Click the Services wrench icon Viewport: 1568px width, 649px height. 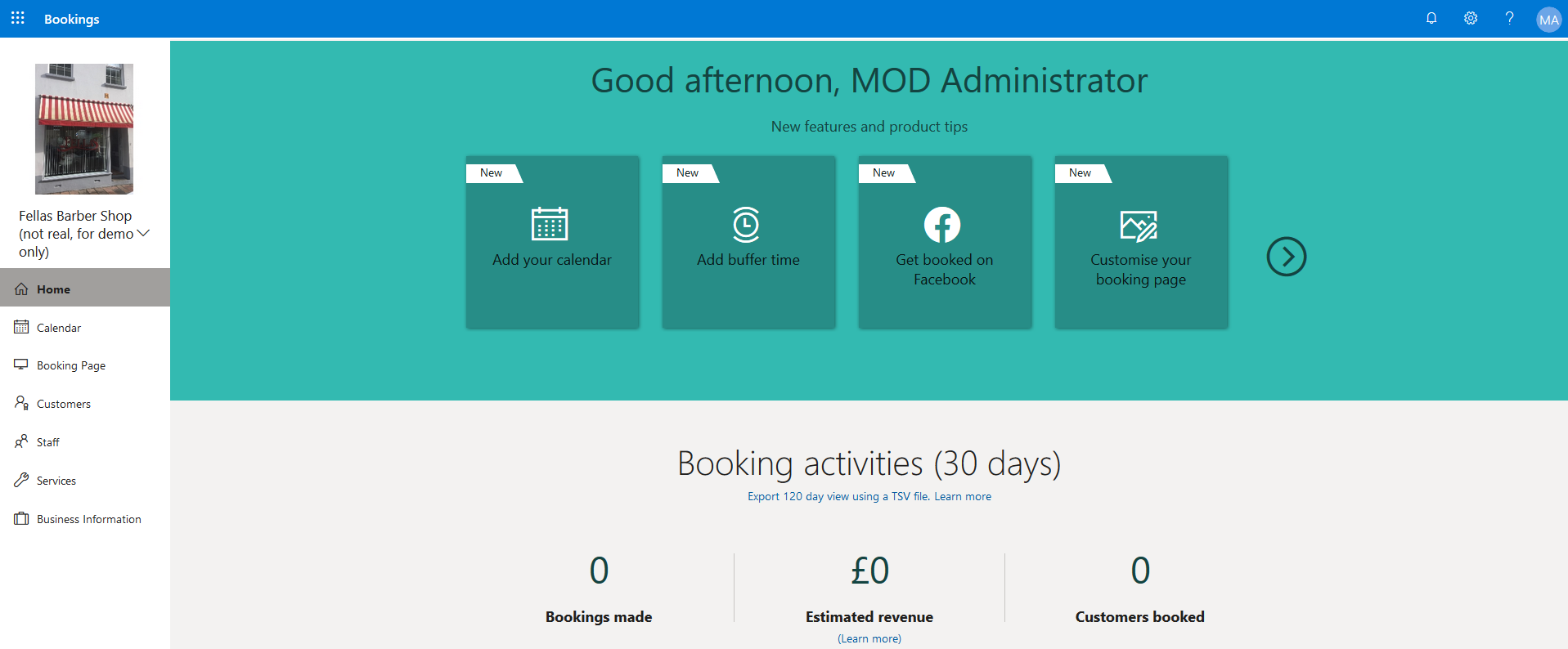click(21, 480)
